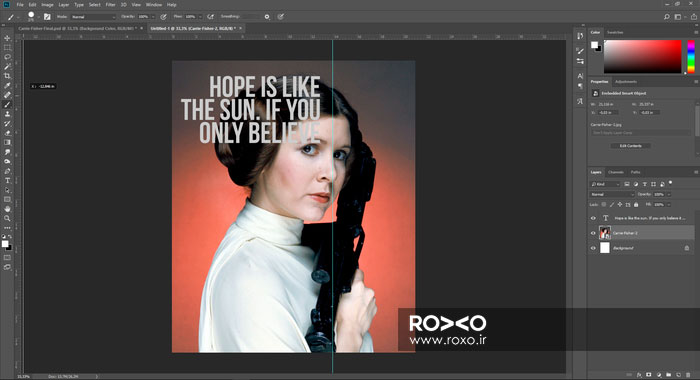Click the Carrie-Fisher-2 layer thumbnail
This screenshot has width=700, height=380.
605,233
